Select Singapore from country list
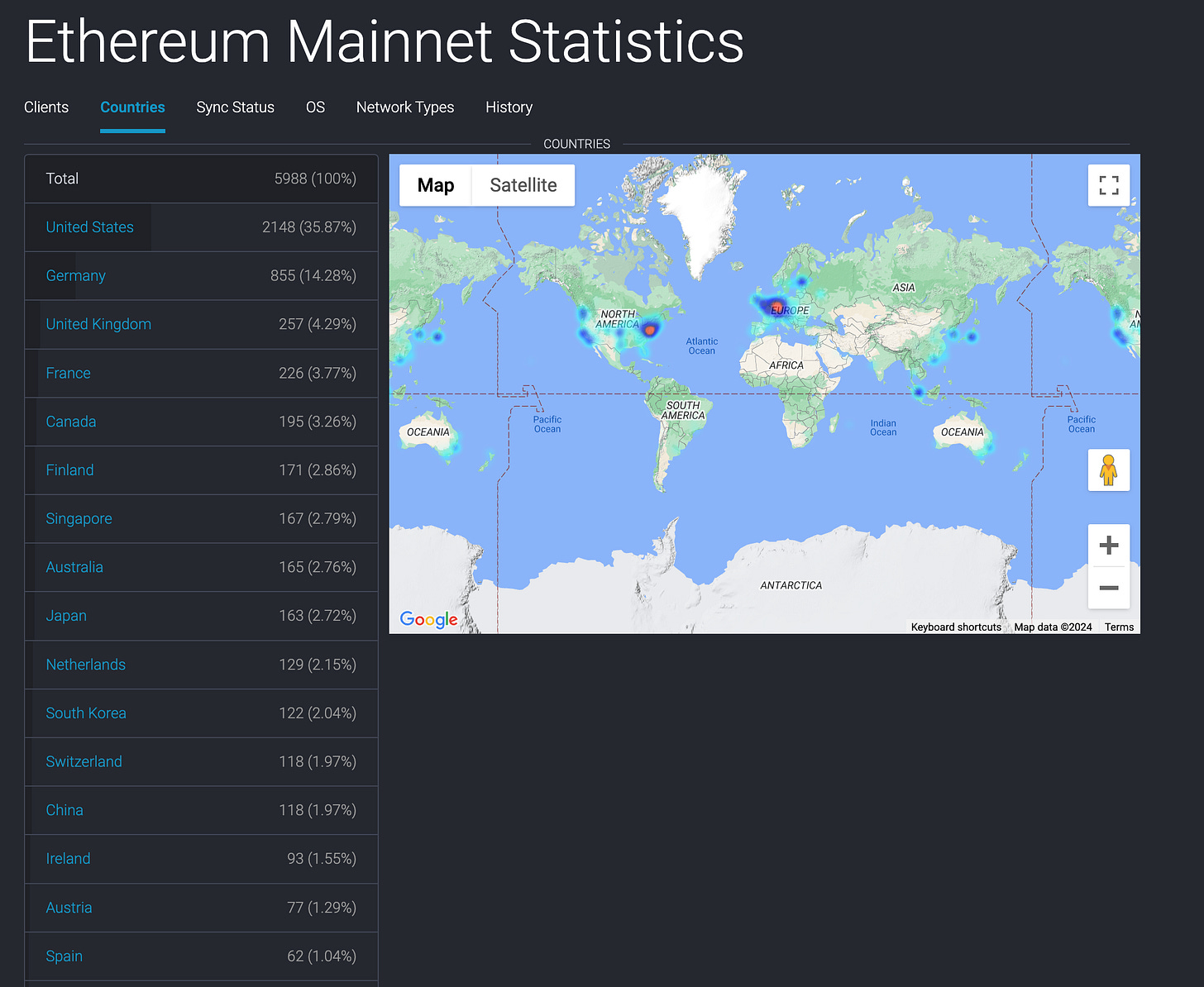This screenshot has width=1204, height=987. click(x=79, y=519)
